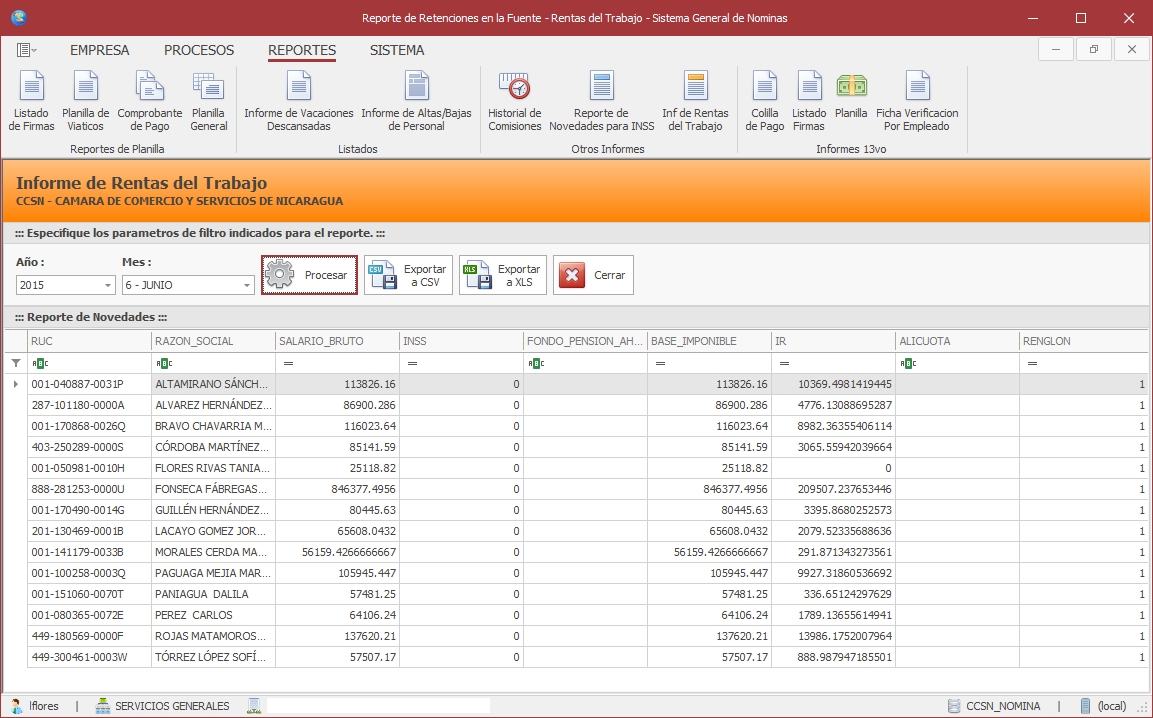Click RUC cell 449-300461-0003W
The height and width of the screenshot is (718, 1153).
pyautogui.click(x=89, y=657)
